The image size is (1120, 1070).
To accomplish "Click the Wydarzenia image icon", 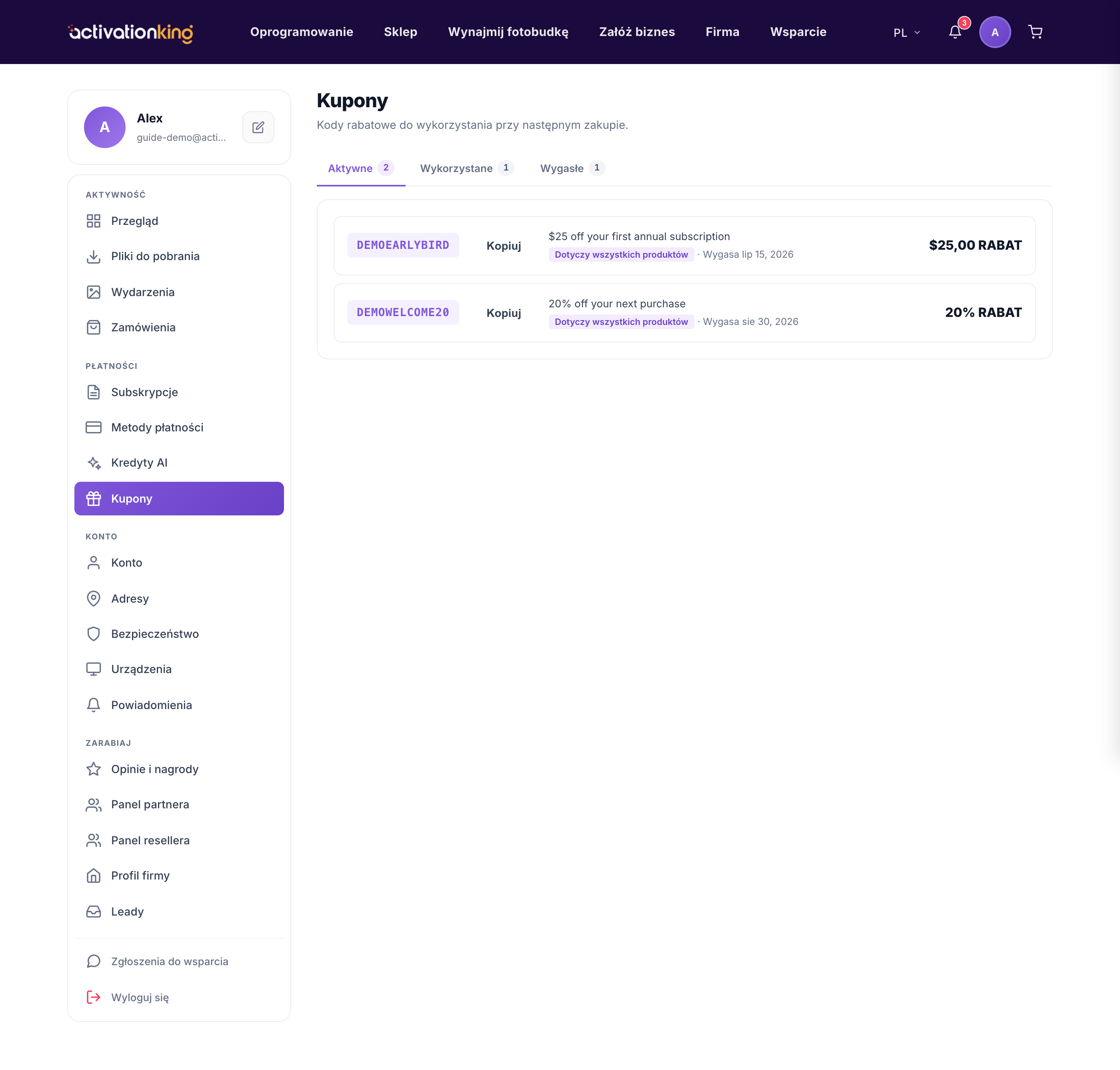I will click(94, 292).
